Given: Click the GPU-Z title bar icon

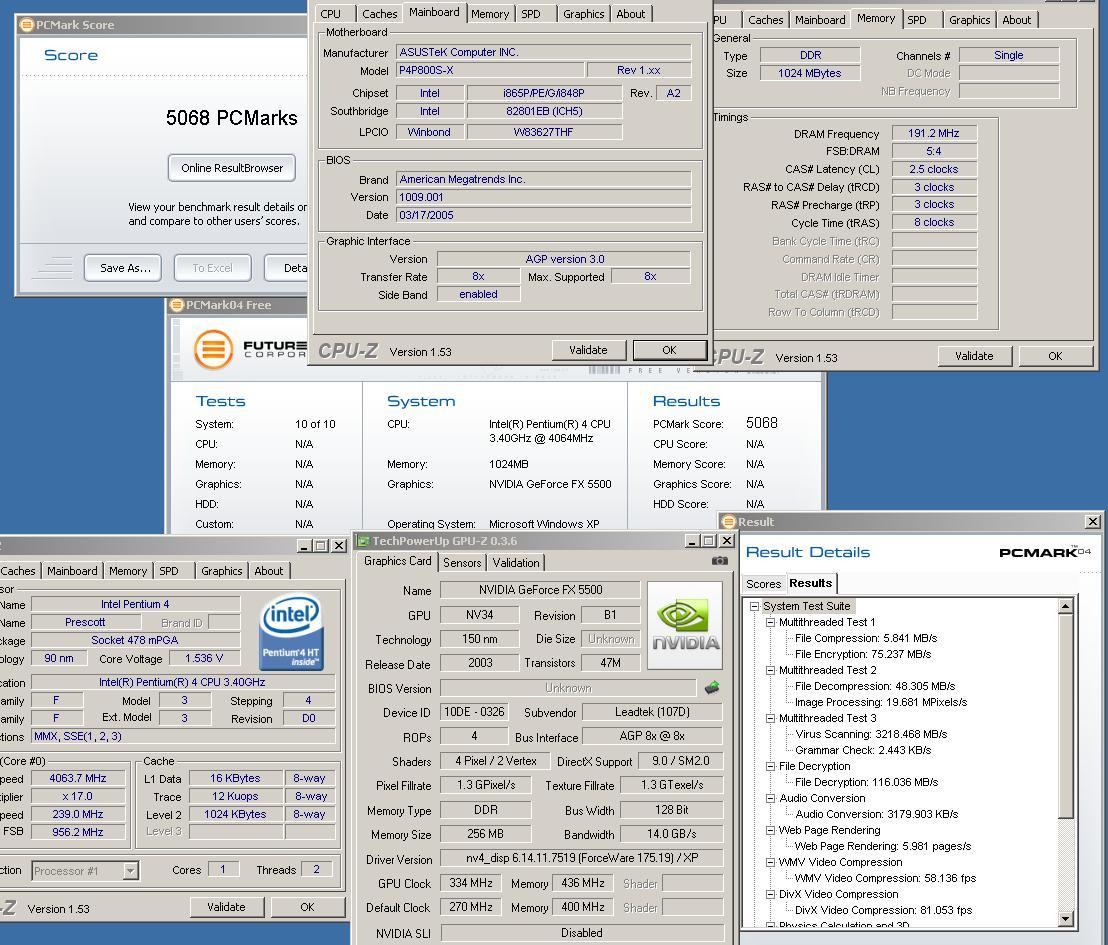Looking at the screenshot, I should click(x=363, y=541).
